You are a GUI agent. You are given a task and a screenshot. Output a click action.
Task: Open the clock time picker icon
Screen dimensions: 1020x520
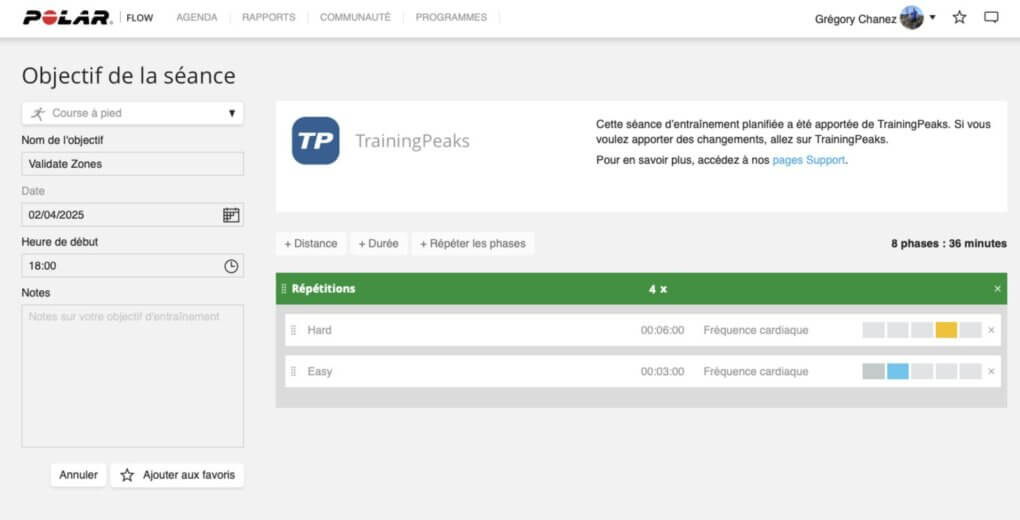[231, 266]
